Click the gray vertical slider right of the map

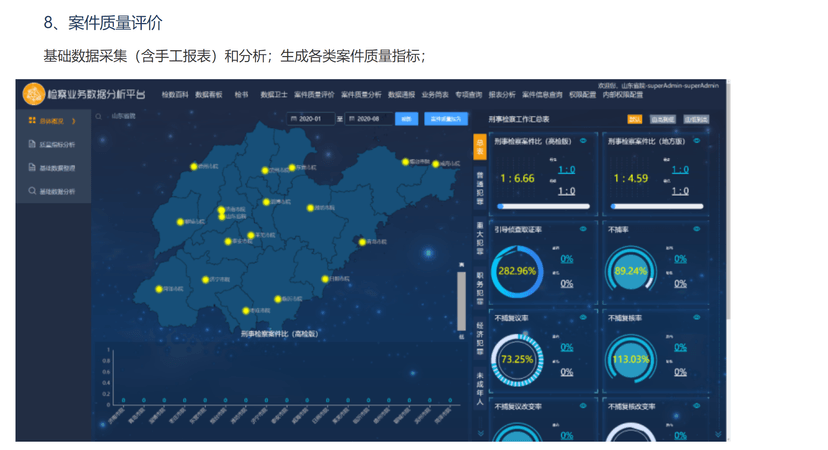click(x=462, y=301)
